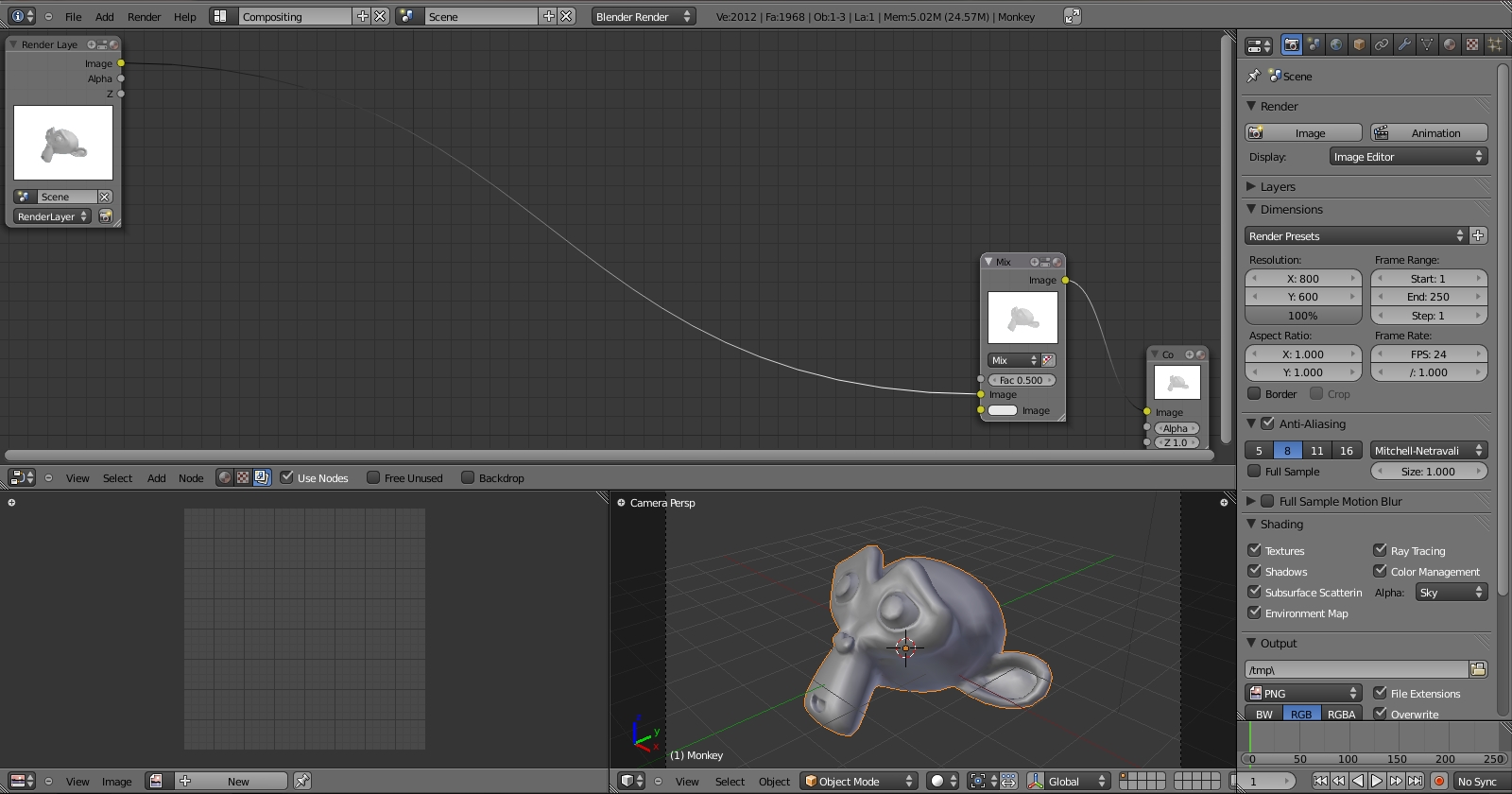The width and height of the screenshot is (1512, 794).
Task: Open the File menu in top bar
Action: pyautogui.click(x=73, y=16)
